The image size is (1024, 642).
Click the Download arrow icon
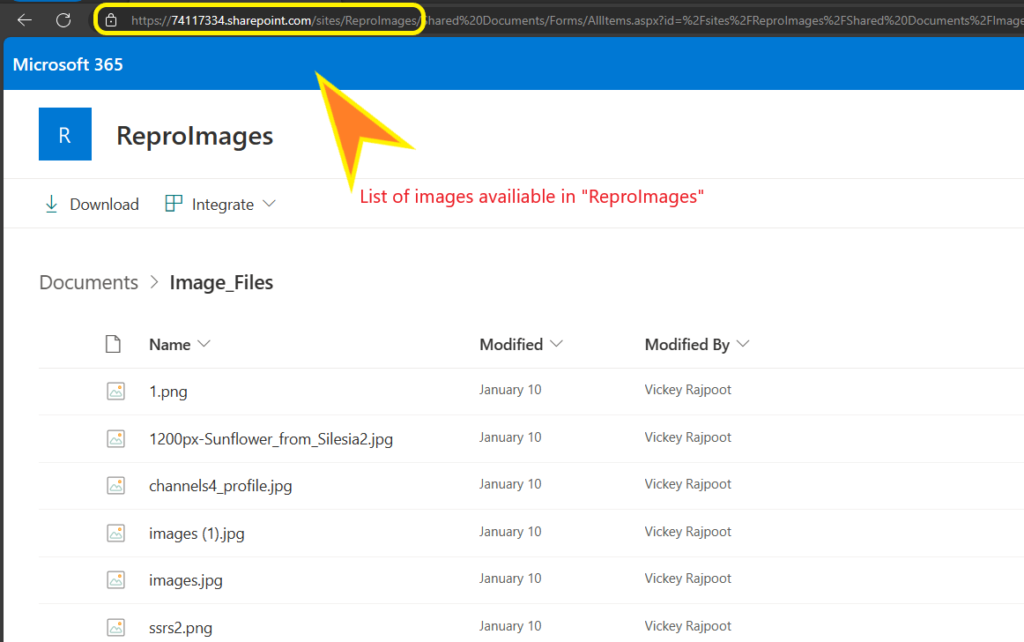(51, 204)
